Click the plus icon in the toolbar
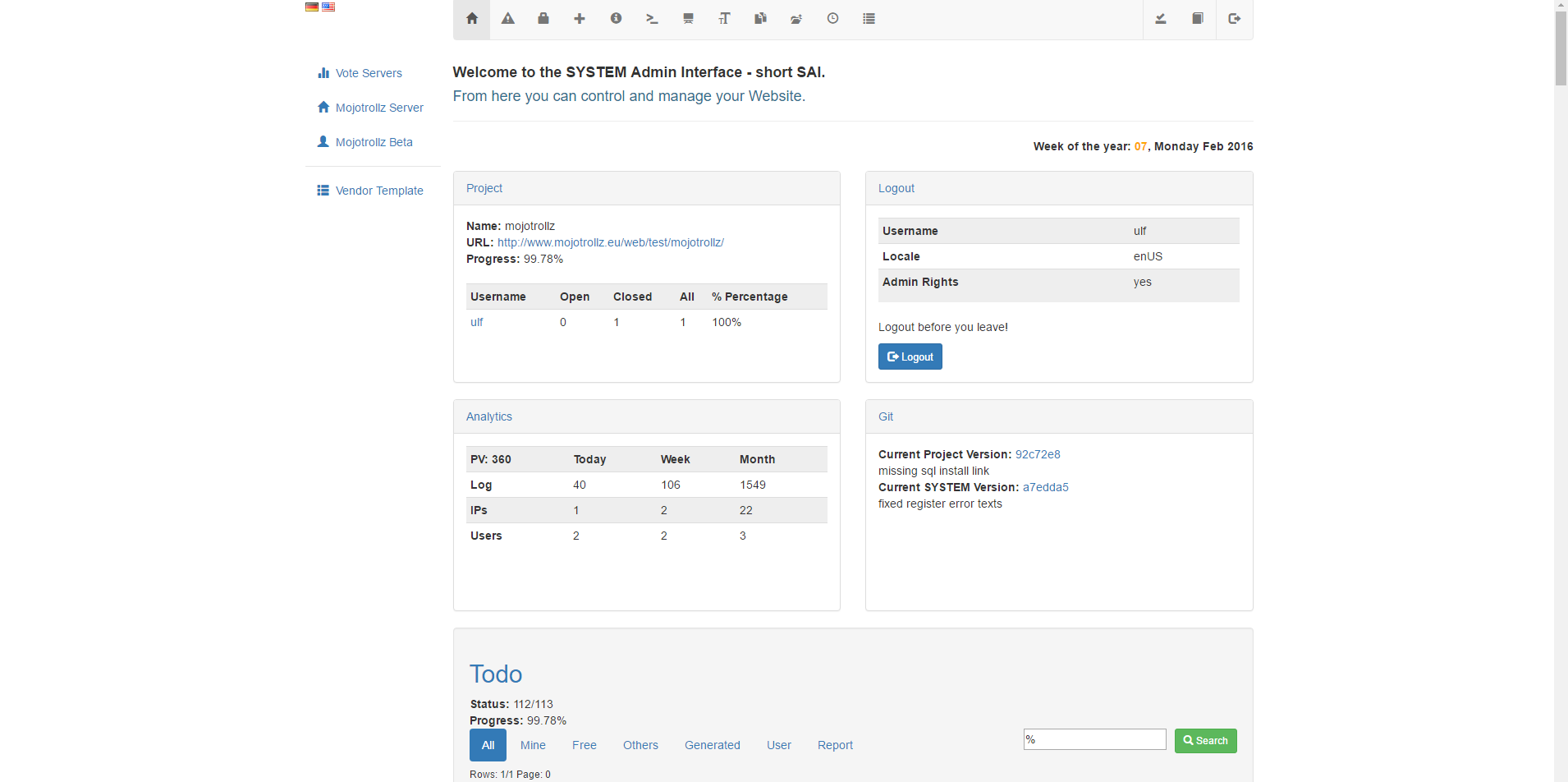 pos(580,19)
